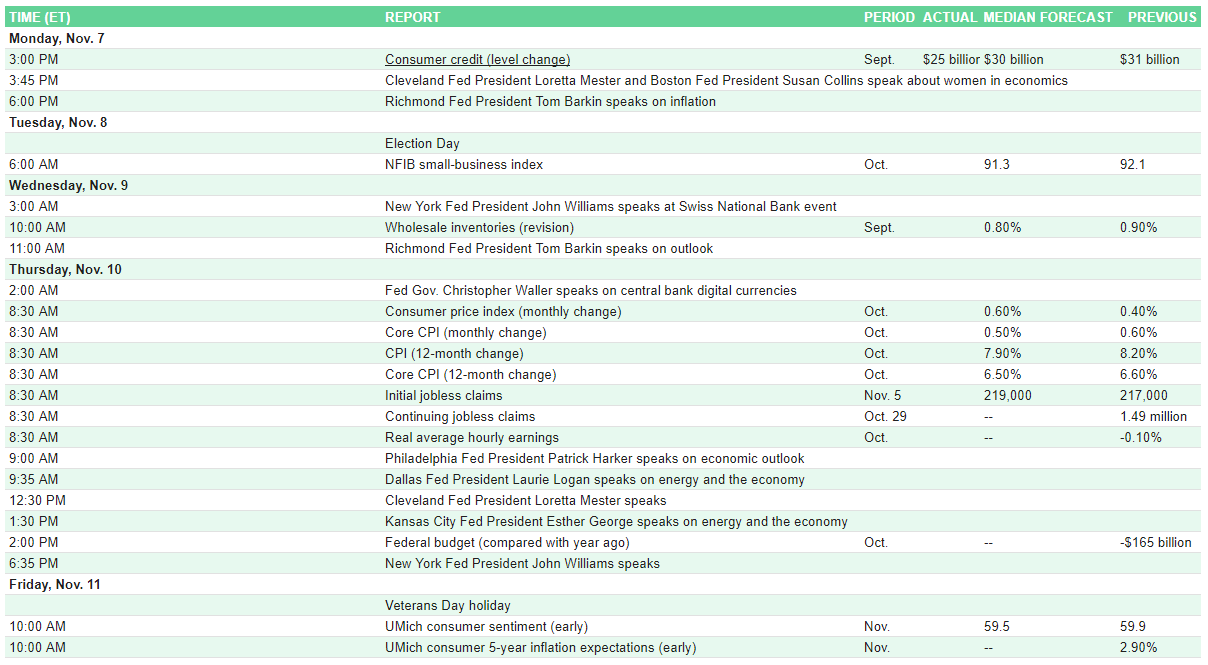Click the jobless claims previous 217,000
Screen dimensions: 1208x665
[1144, 395]
